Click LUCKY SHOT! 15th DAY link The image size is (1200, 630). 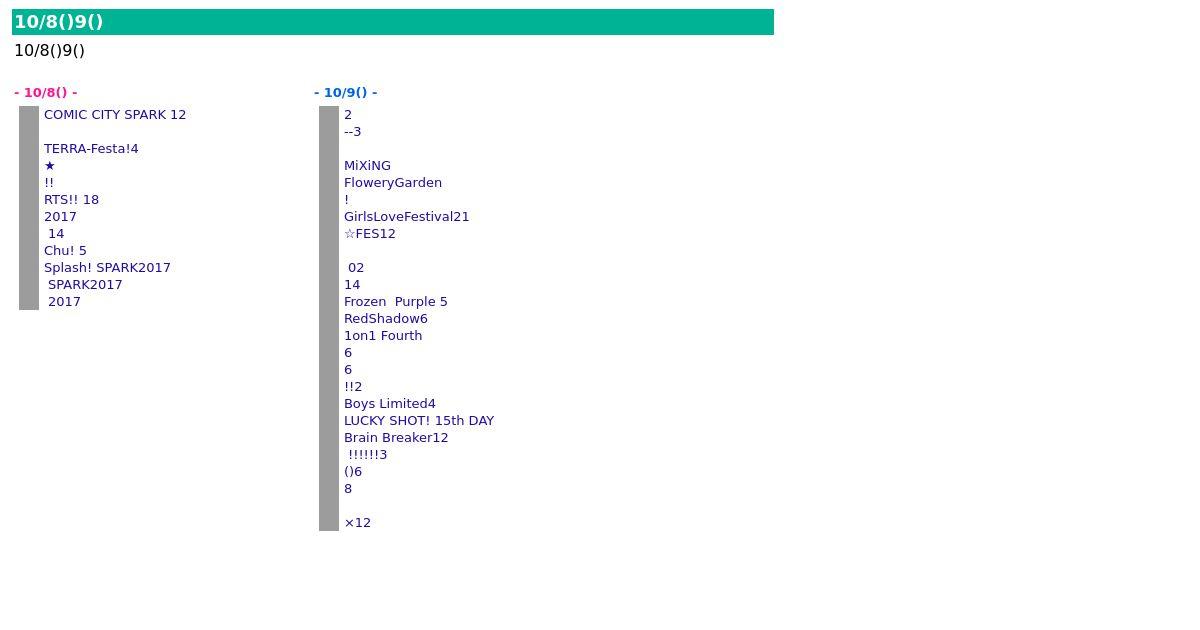coord(419,421)
